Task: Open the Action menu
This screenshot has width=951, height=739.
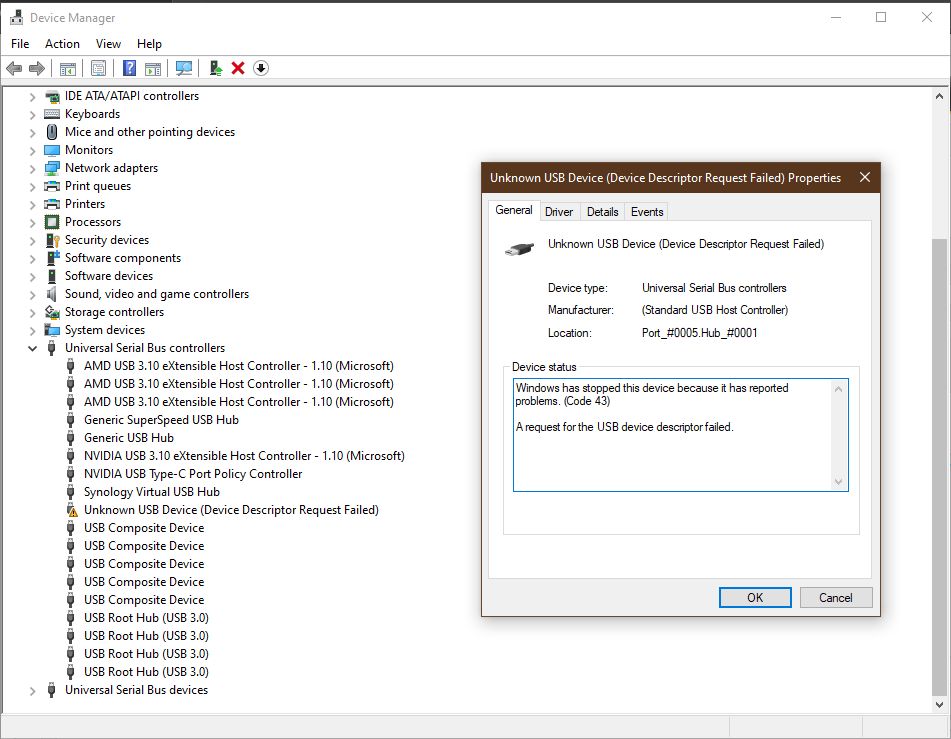Action: pos(62,44)
